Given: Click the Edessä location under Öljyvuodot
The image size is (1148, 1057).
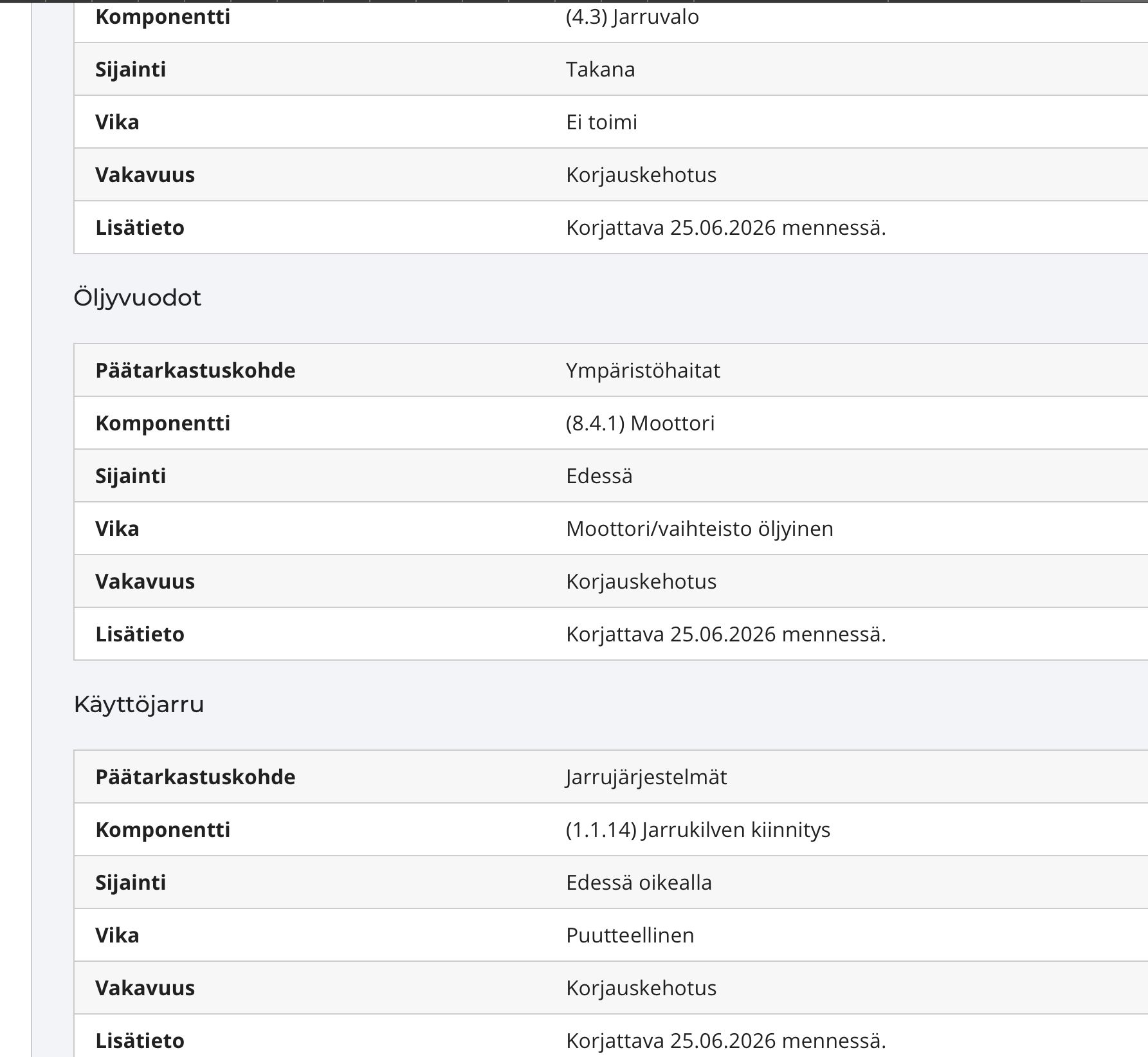Looking at the screenshot, I should 599,476.
